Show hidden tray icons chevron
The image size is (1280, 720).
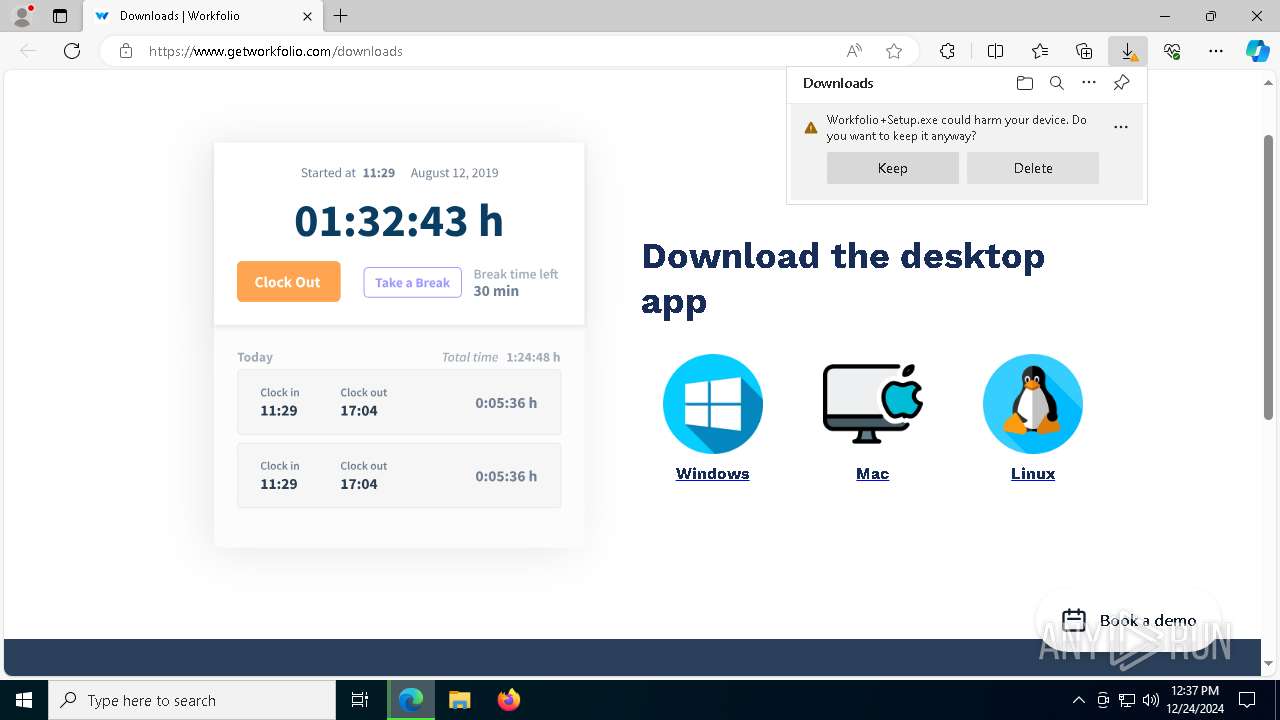[1078, 700]
